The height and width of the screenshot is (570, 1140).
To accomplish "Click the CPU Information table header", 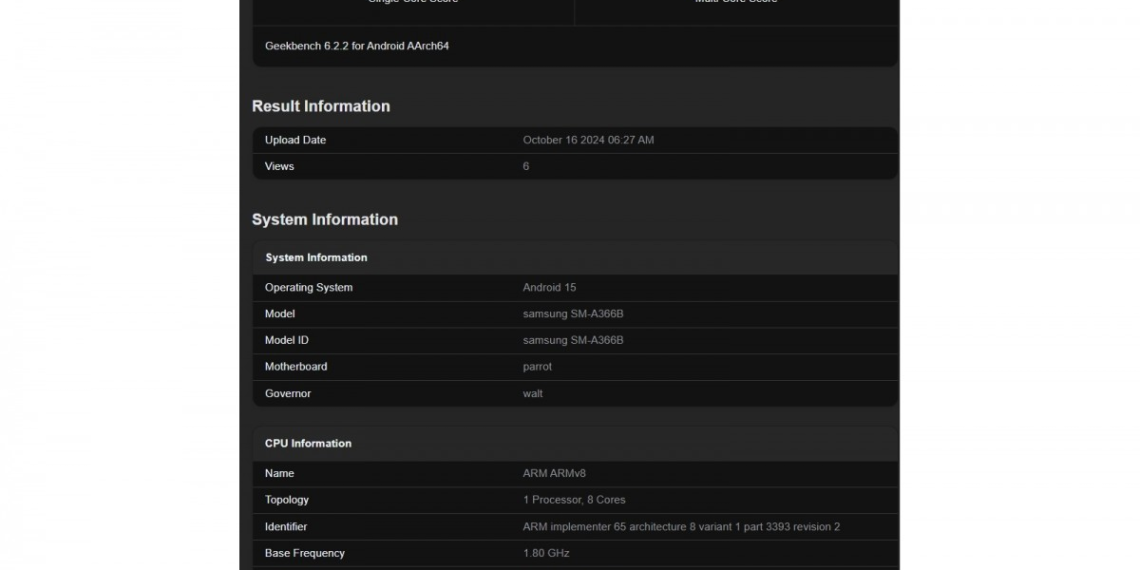I will (575, 443).
